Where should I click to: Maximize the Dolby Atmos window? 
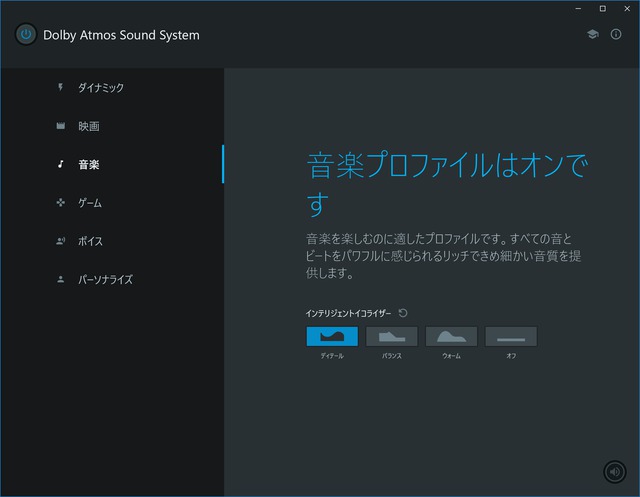(602, 8)
